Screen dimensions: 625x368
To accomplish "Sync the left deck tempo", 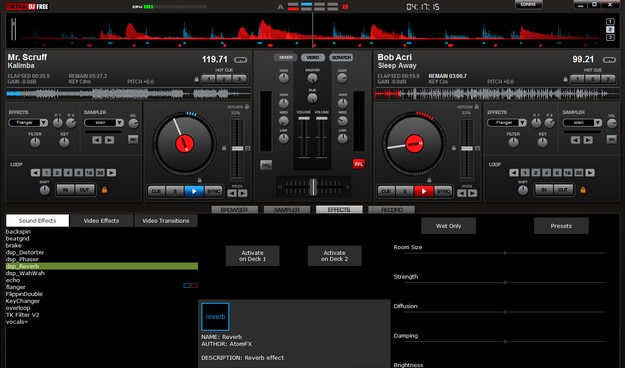I will (x=213, y=191).
